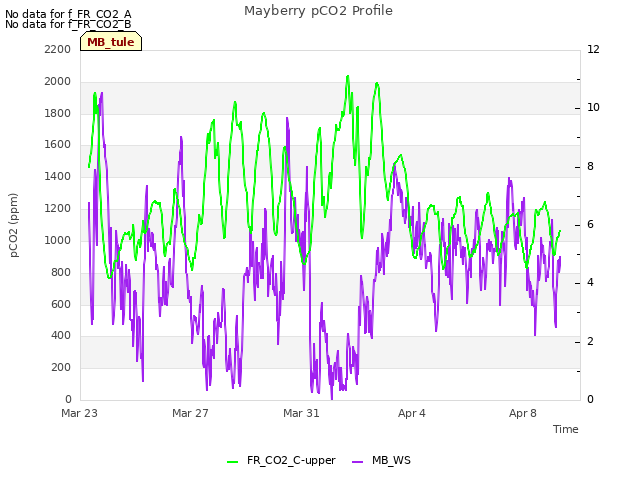This screenshot has height=480, width=640.
Task: Toggle the FR_CO2_C-upper legend entry
Action: (x=281, y=461)
